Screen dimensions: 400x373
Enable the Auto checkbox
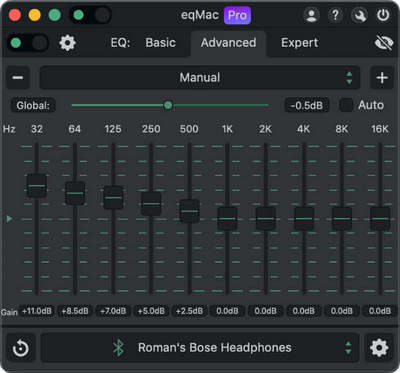pos(346,105)
